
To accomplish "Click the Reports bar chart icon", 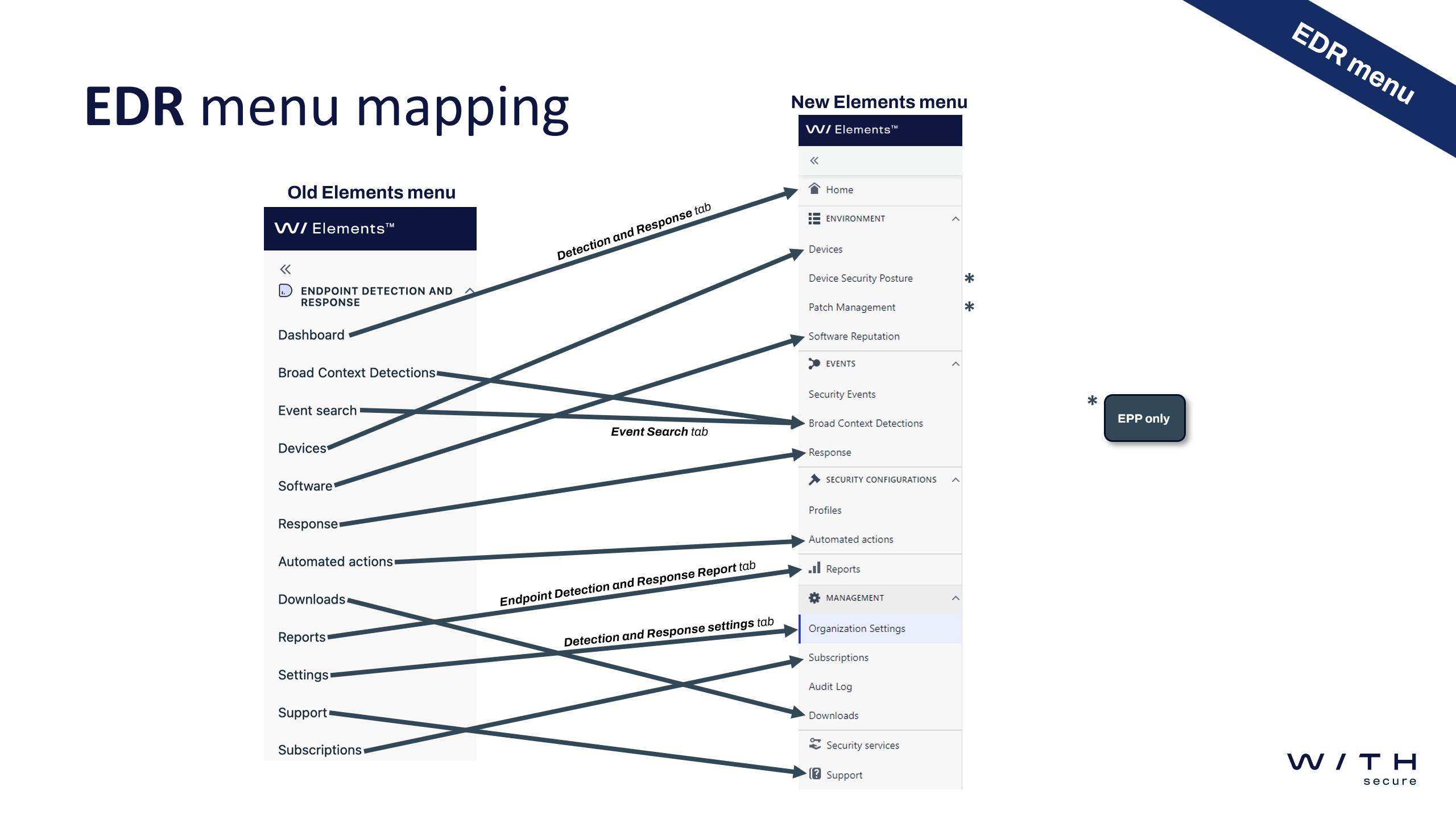I will tap(814, 568).
